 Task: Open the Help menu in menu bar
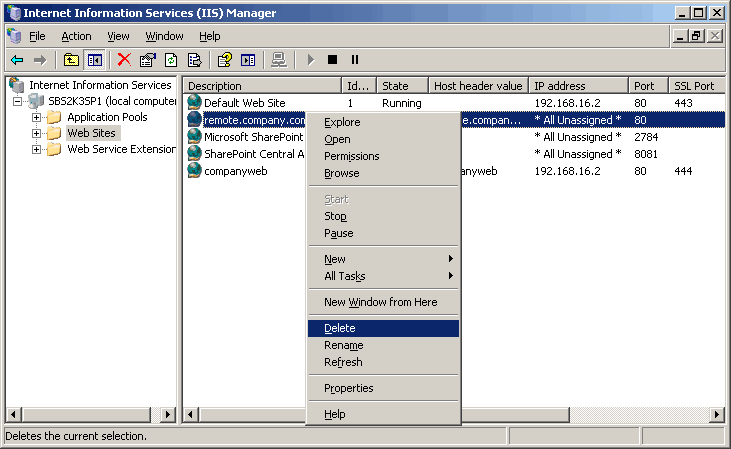point(210,36)
